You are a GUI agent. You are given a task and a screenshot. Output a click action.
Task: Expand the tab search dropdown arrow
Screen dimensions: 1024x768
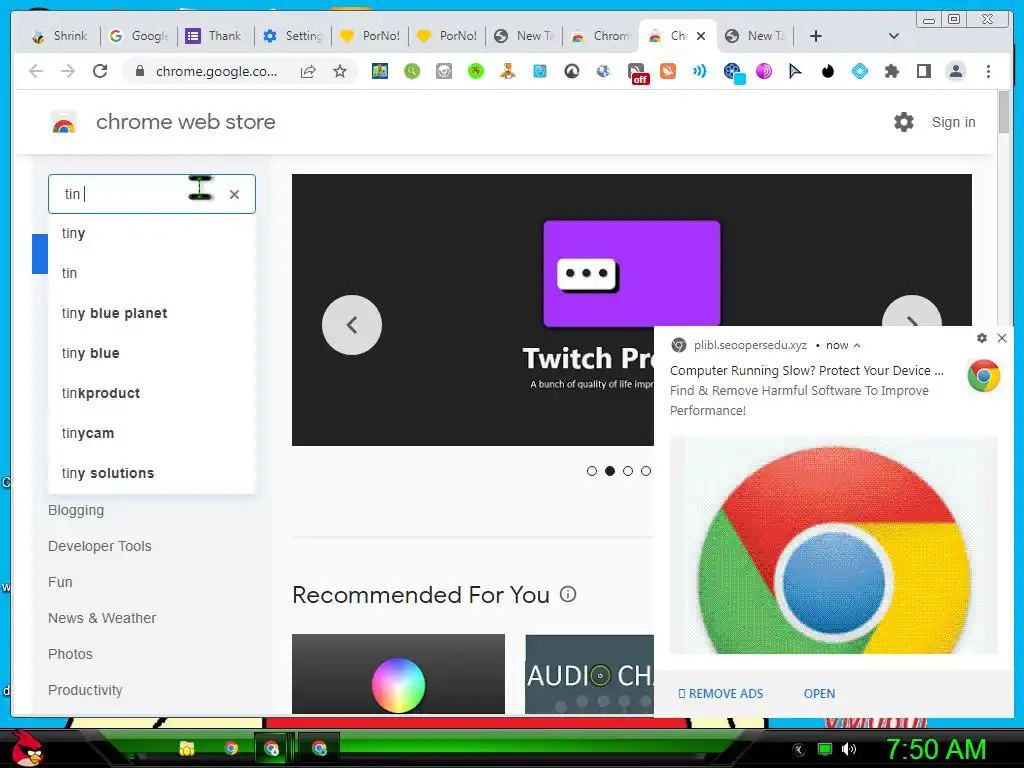pos(893,36)
